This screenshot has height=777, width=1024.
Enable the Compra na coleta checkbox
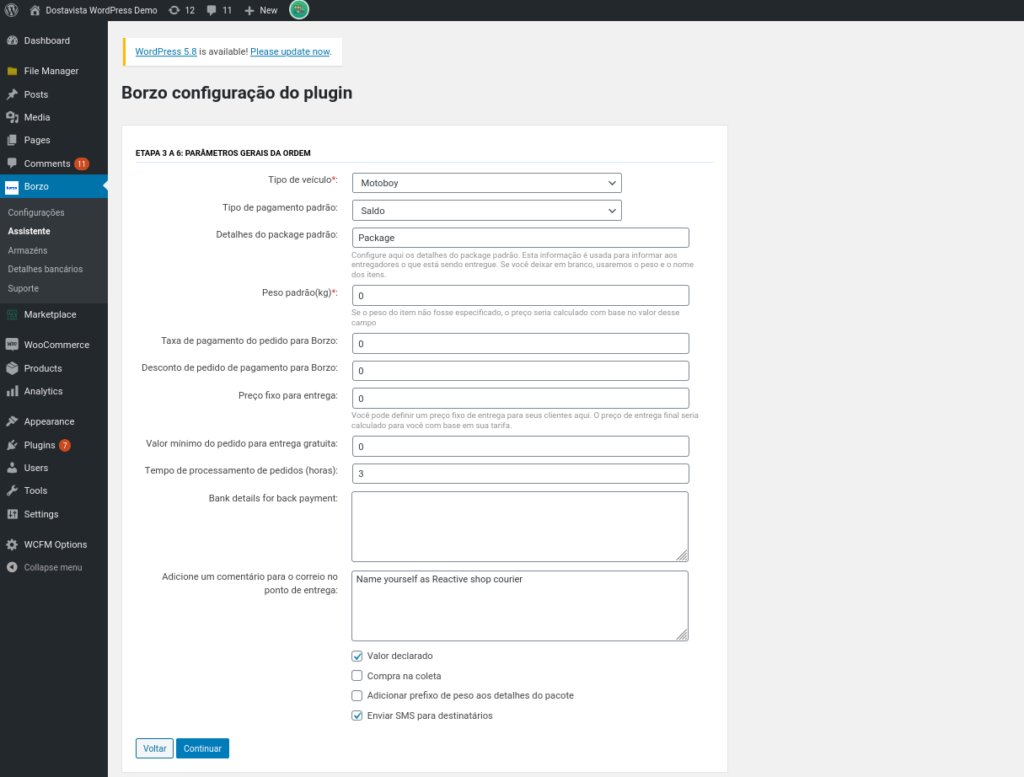pyautogui.click(x=357, y=676)
